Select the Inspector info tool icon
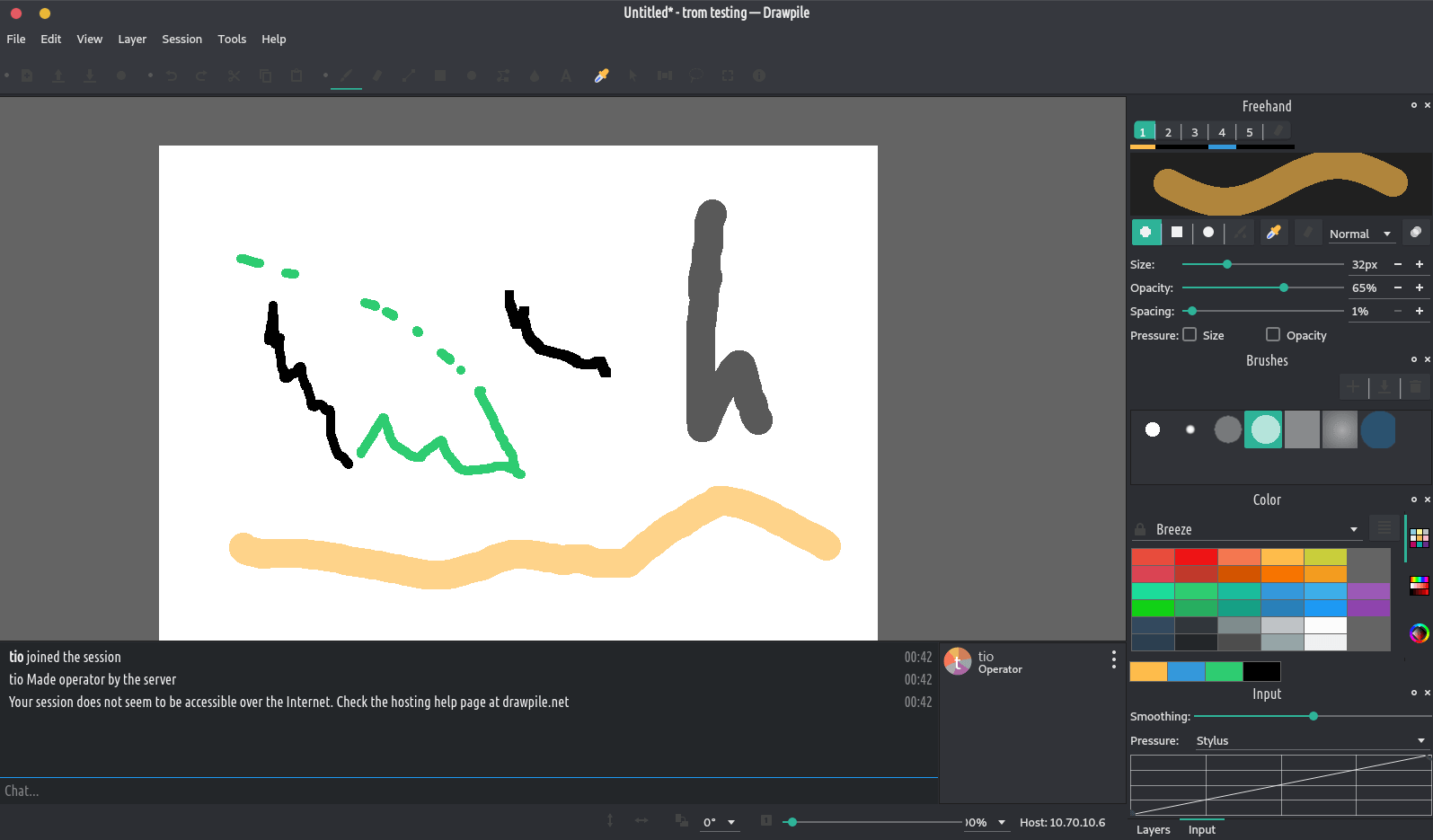 (759, 75)
